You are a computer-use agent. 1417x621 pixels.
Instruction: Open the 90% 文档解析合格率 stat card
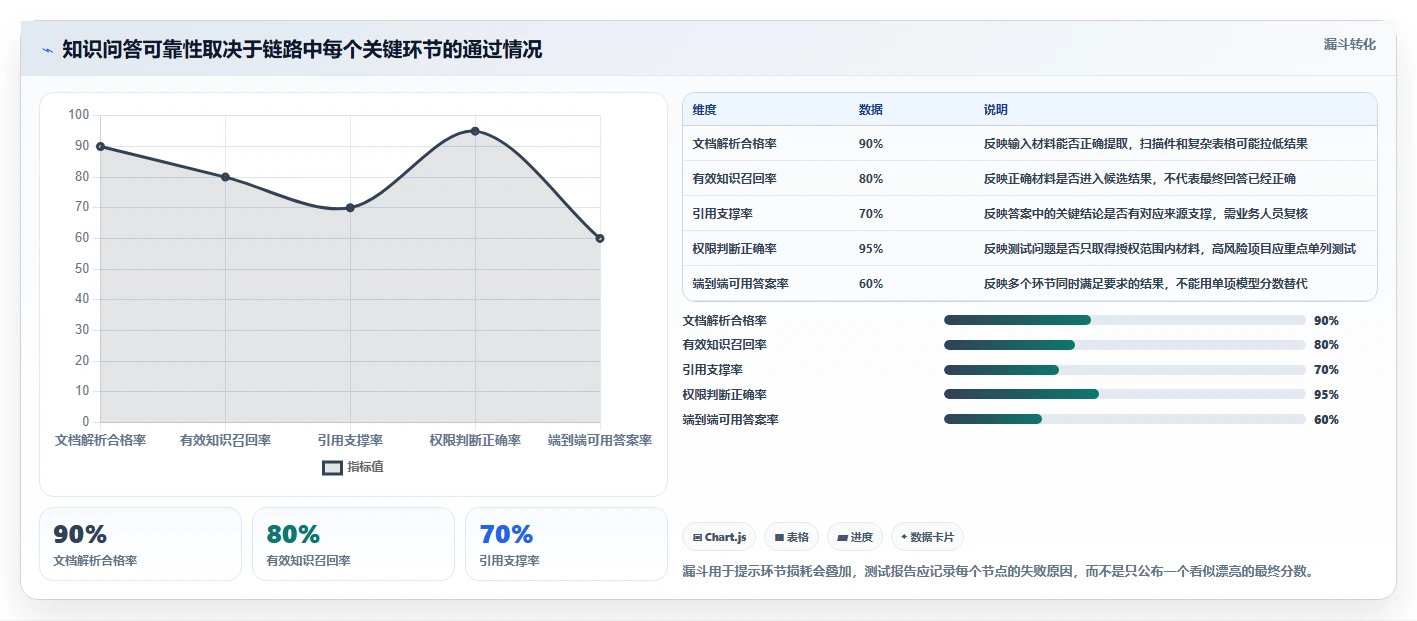coord(141,544)
